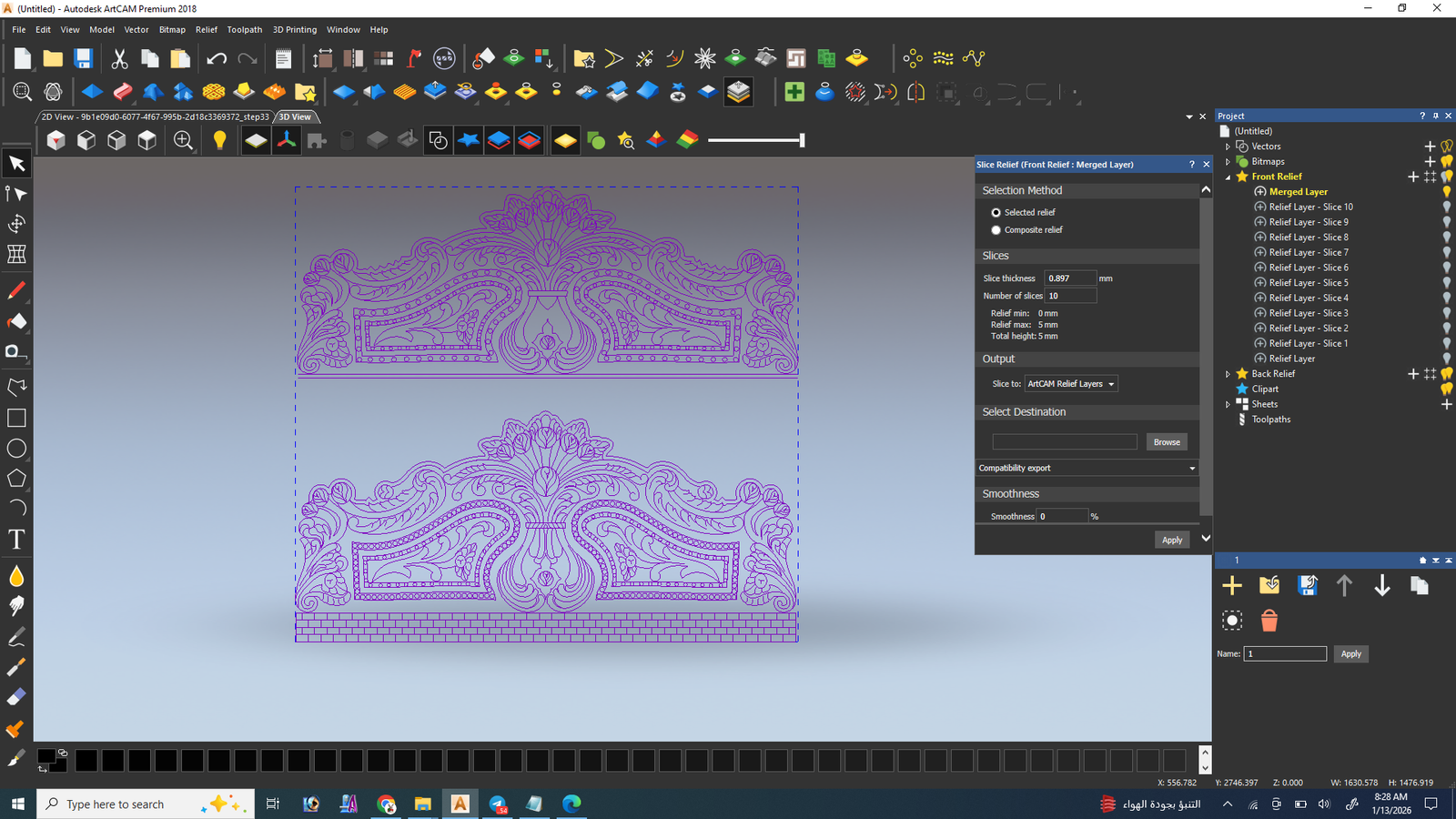Click Apply in the Slice Relief panel

(1171, 540)
